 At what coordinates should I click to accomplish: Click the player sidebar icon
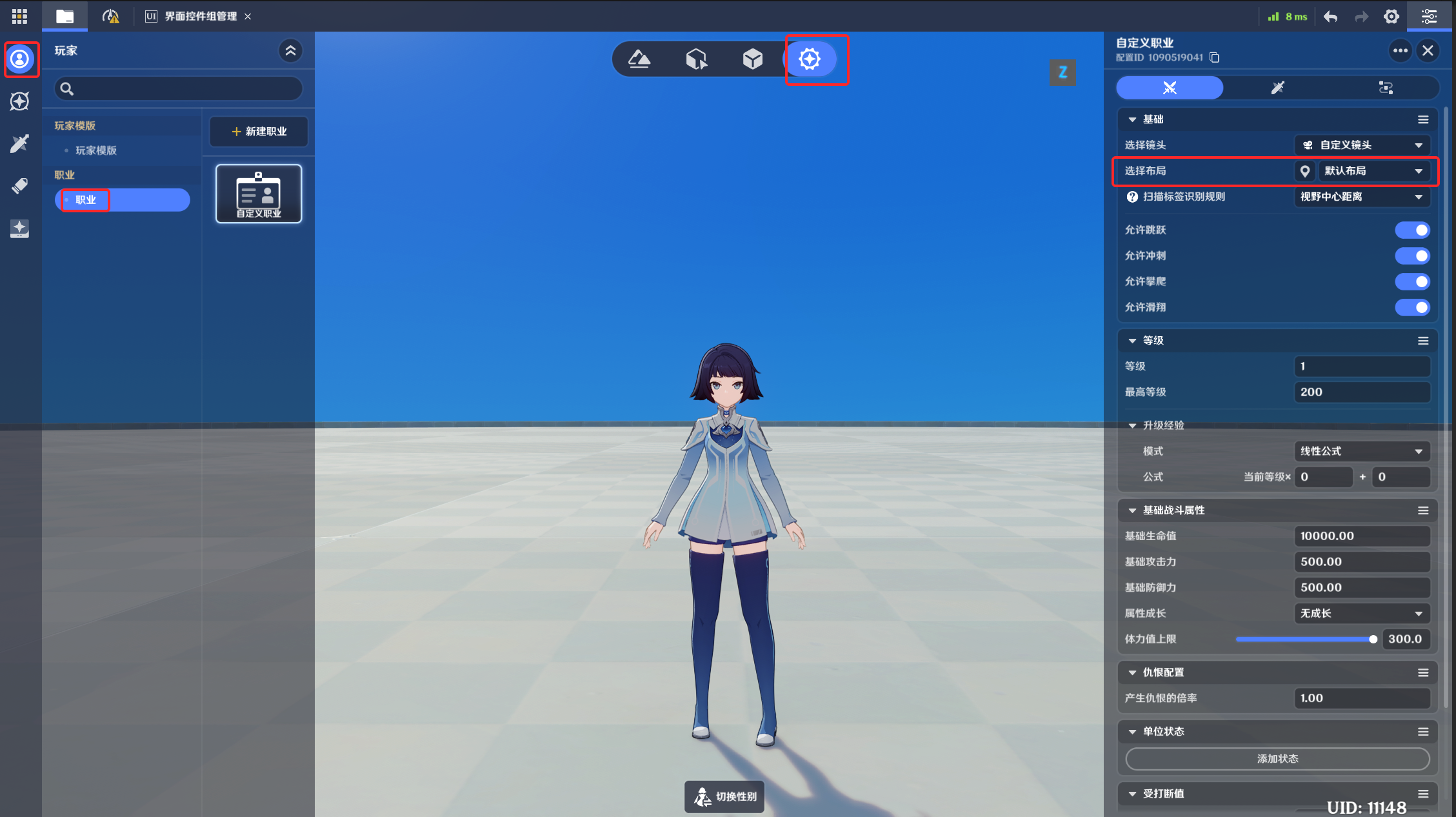(x=20, y=59)
